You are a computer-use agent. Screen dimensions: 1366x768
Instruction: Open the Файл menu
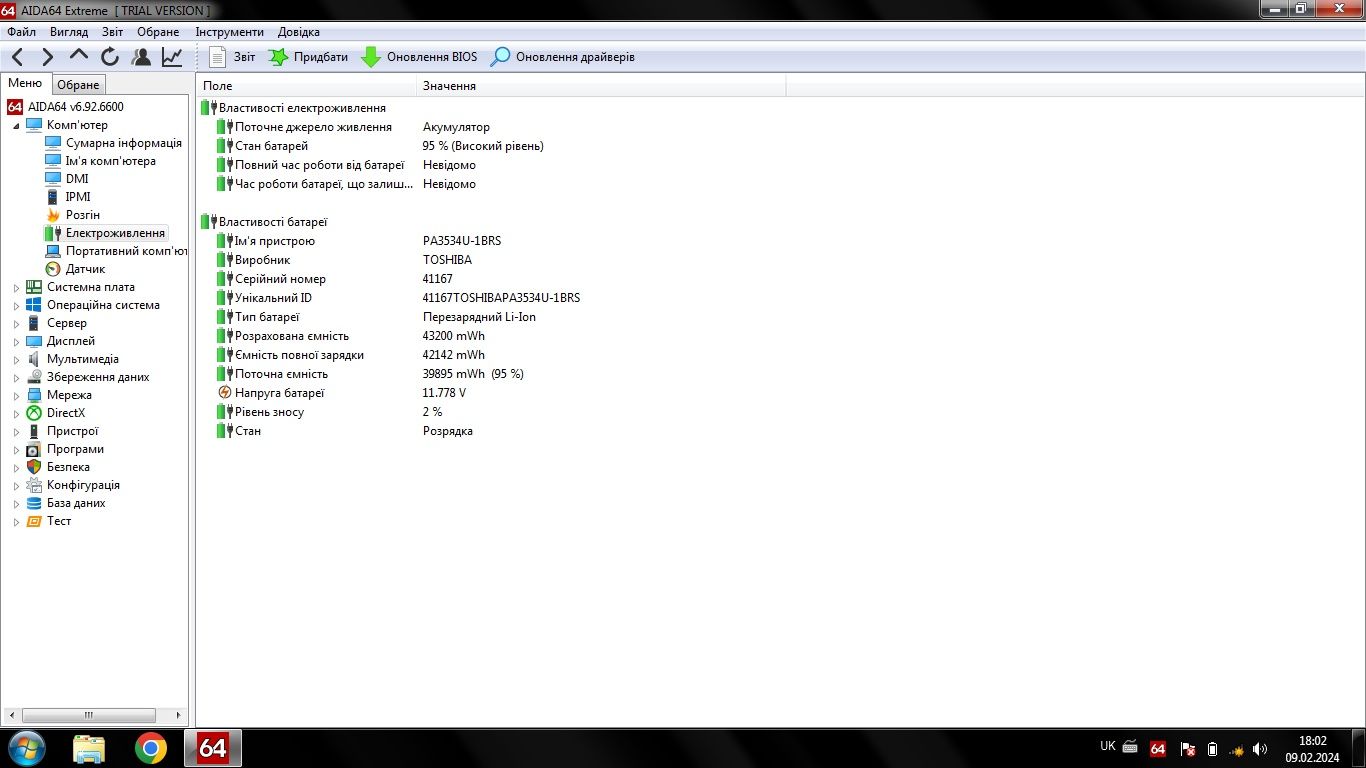pyautogui.click(x=21, y=32)
